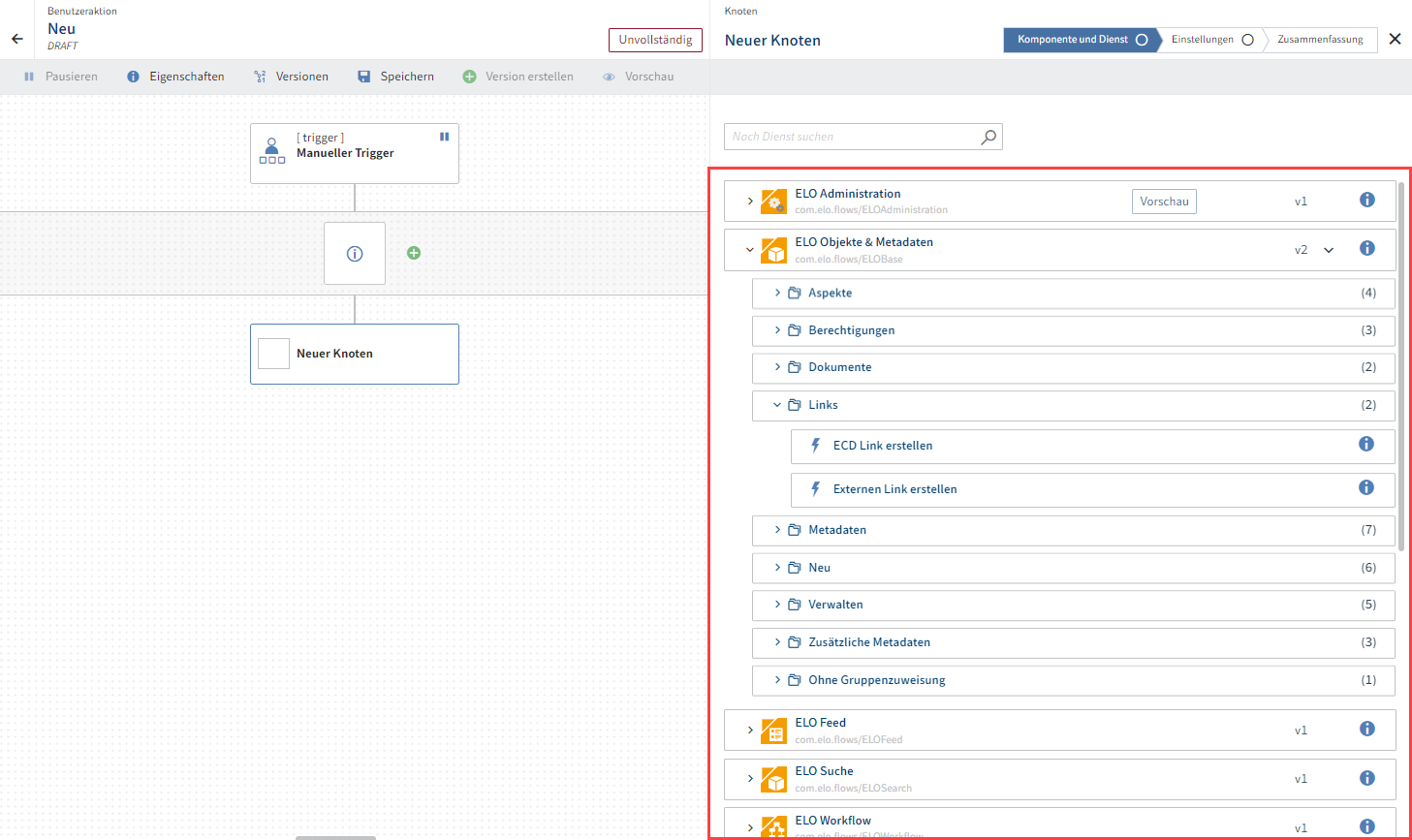The height and width of the screenshot is (840, 1412).
Task: Click the Vorschau eye toolbar item
Action: 638,77
